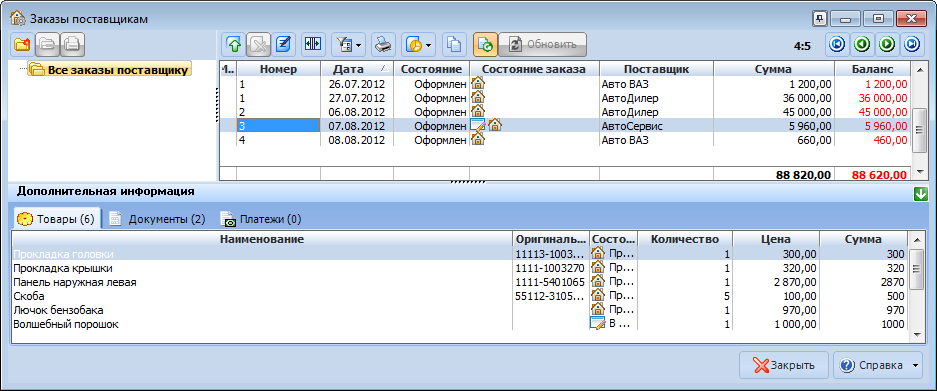Click the Обновить refresh button
This screenshot has width=937, height=391.
[x=543, y=44]
